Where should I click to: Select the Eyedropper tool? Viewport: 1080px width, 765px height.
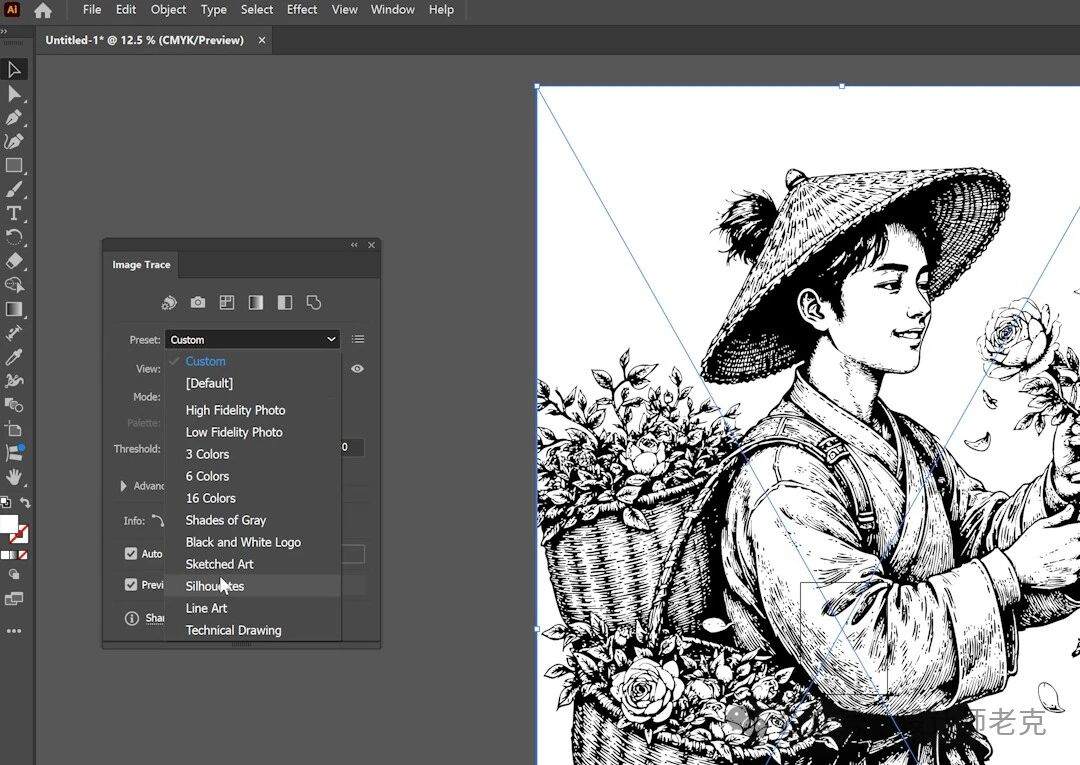click(x=14, y=357)
